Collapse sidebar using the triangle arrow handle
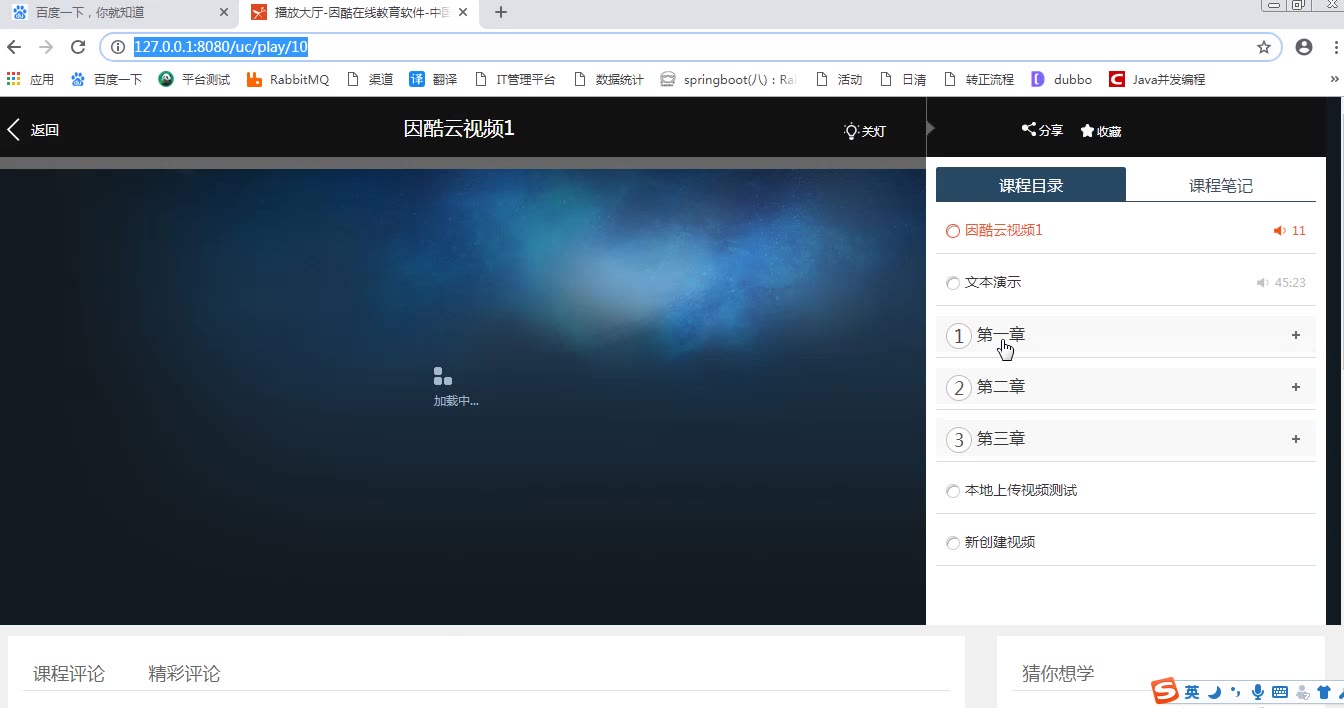Viewport: 1344px width, 708px height. (x=931, y=128)
